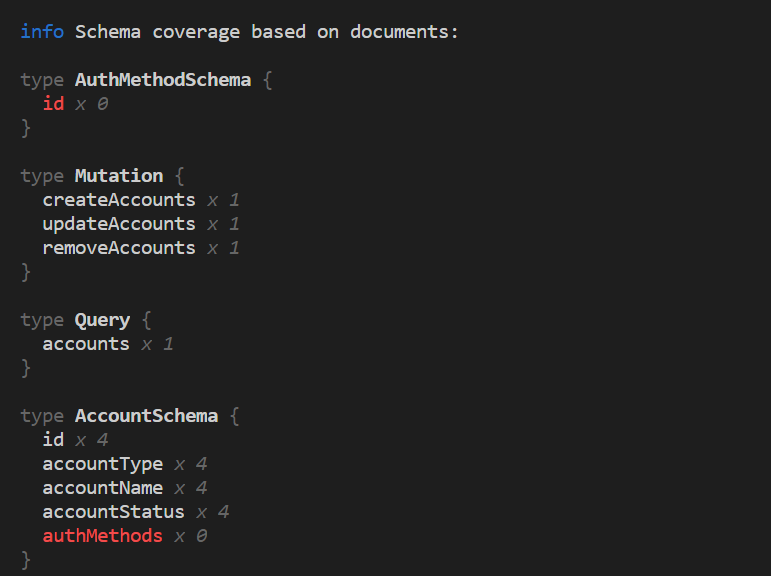This screenshot has height=576, width=771.
Task: Click 'Schema coverage based on documents:' text
Action: click(266, 32)
